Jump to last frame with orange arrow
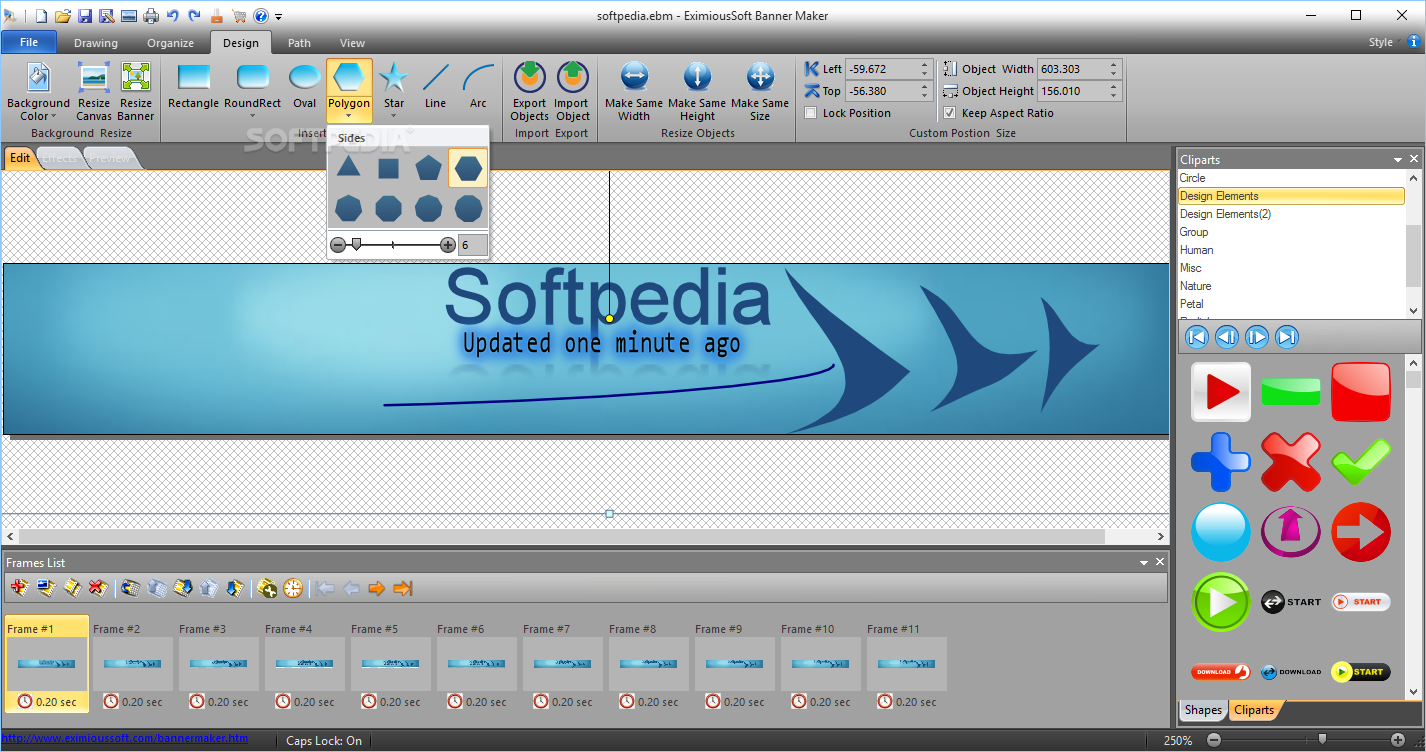The image size is (1426, 752). [x=403, y=588]
